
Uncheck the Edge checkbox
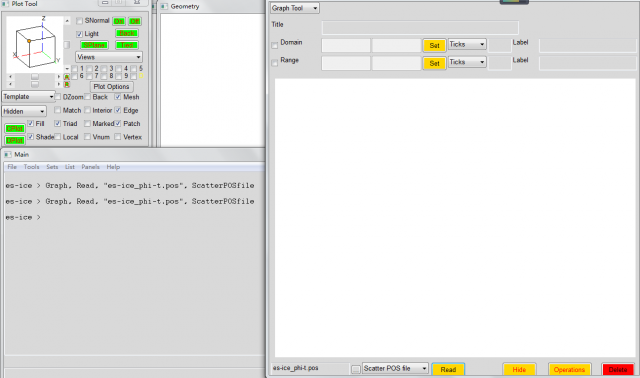118,110
